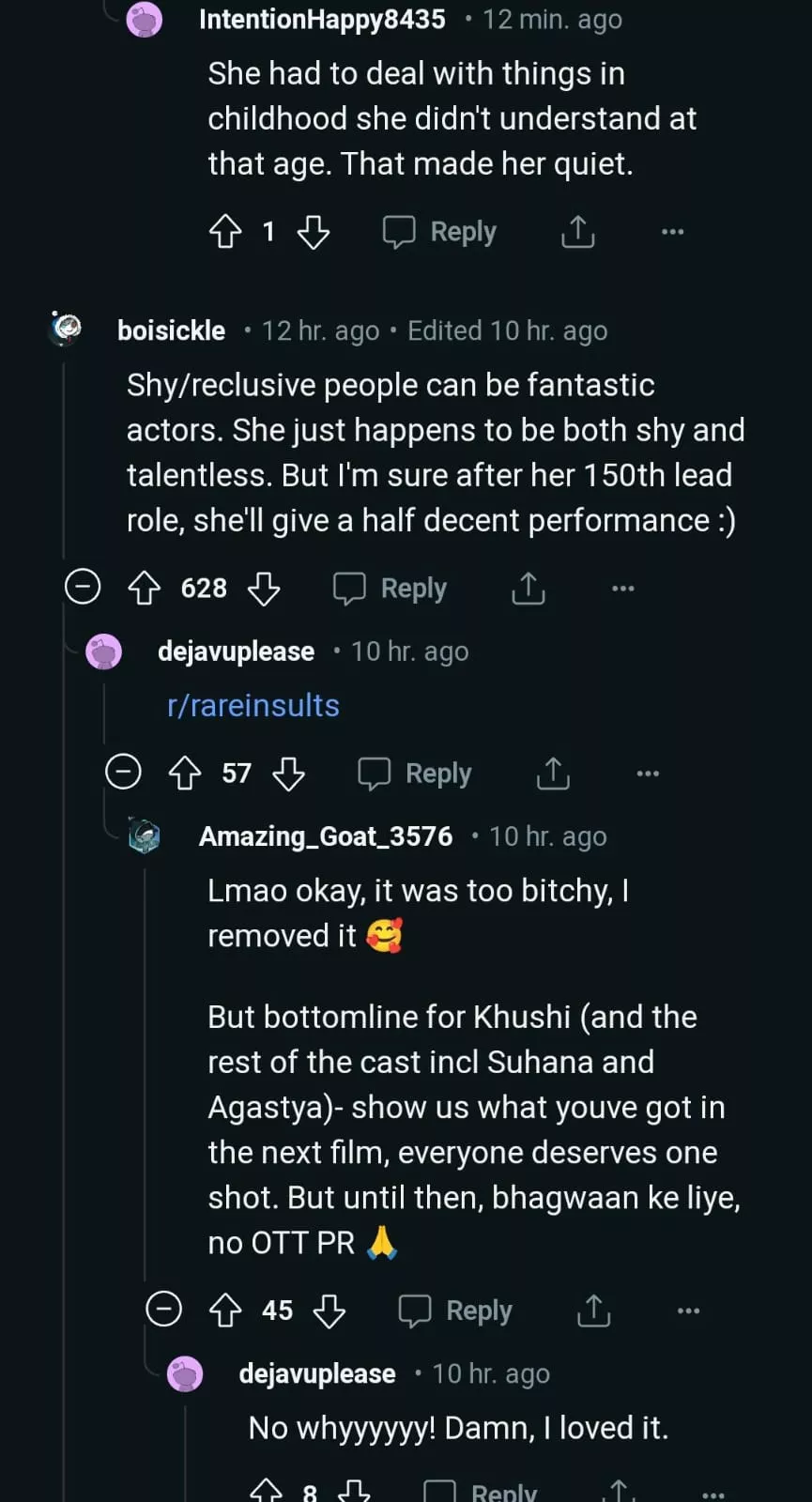This screenshot has height=1502, width=812.
Task: Collapse boisickle's comment thread
Action: tap(83, 588)
